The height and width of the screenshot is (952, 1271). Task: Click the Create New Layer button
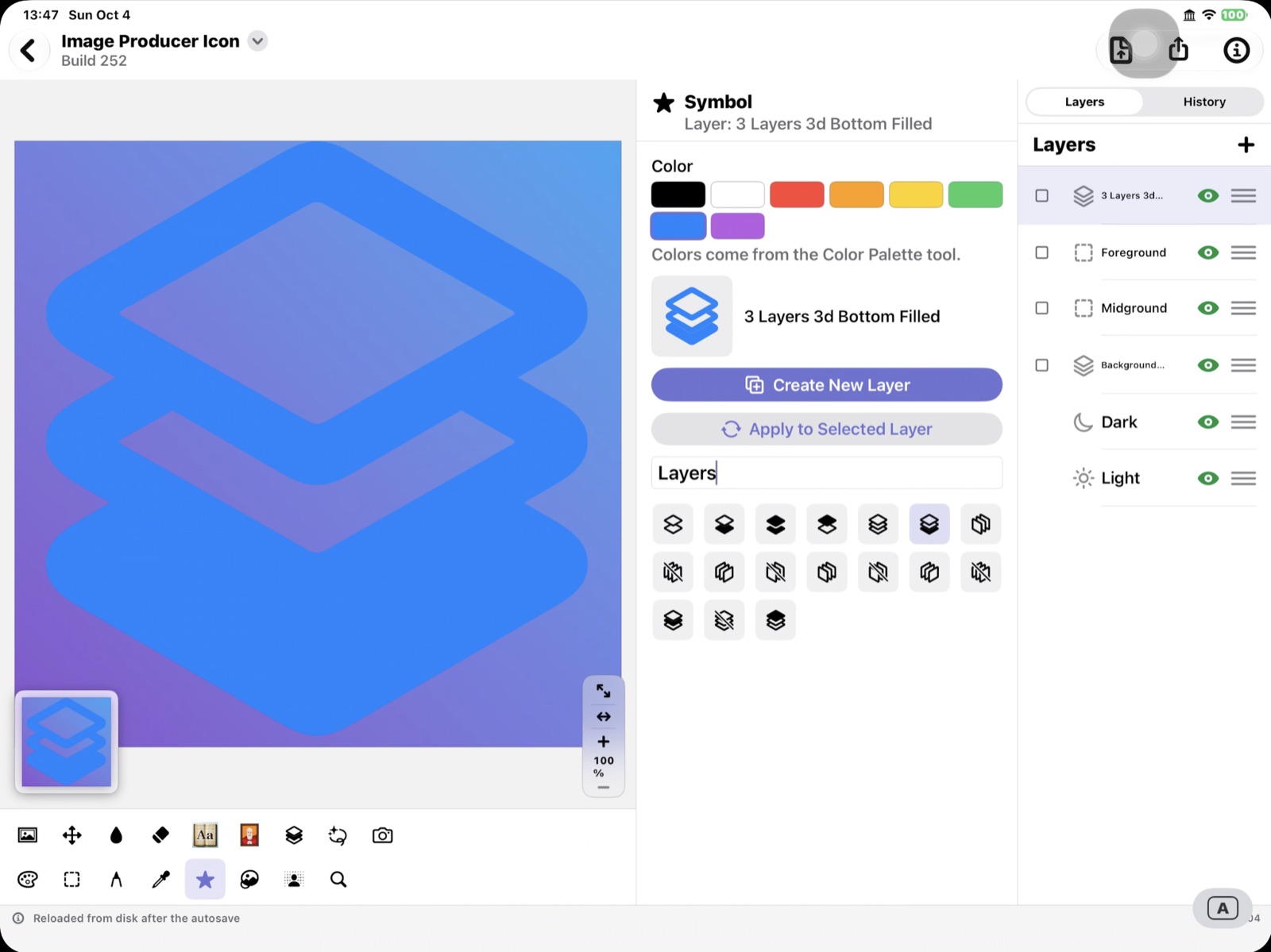tap(826, 385)
